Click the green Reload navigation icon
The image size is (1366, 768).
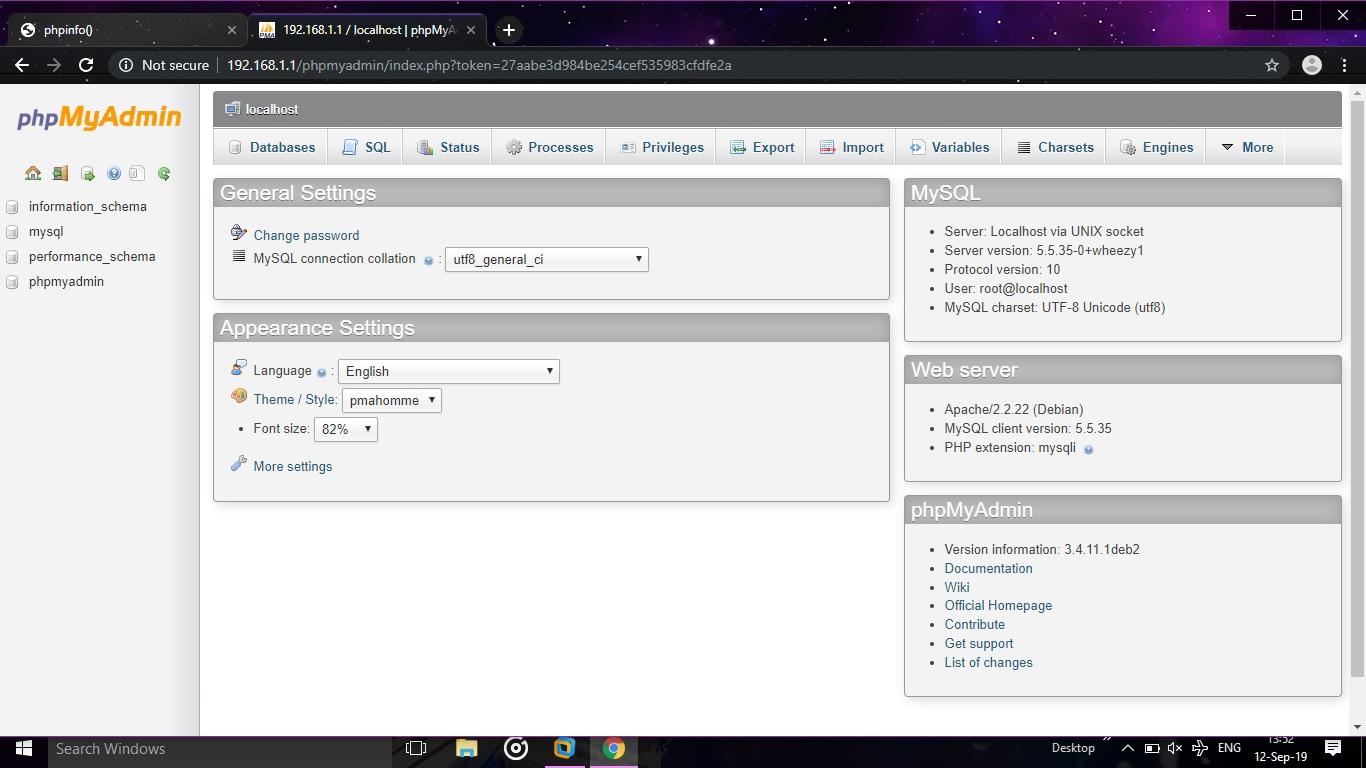pyautogui.click(x=164, y=174)
